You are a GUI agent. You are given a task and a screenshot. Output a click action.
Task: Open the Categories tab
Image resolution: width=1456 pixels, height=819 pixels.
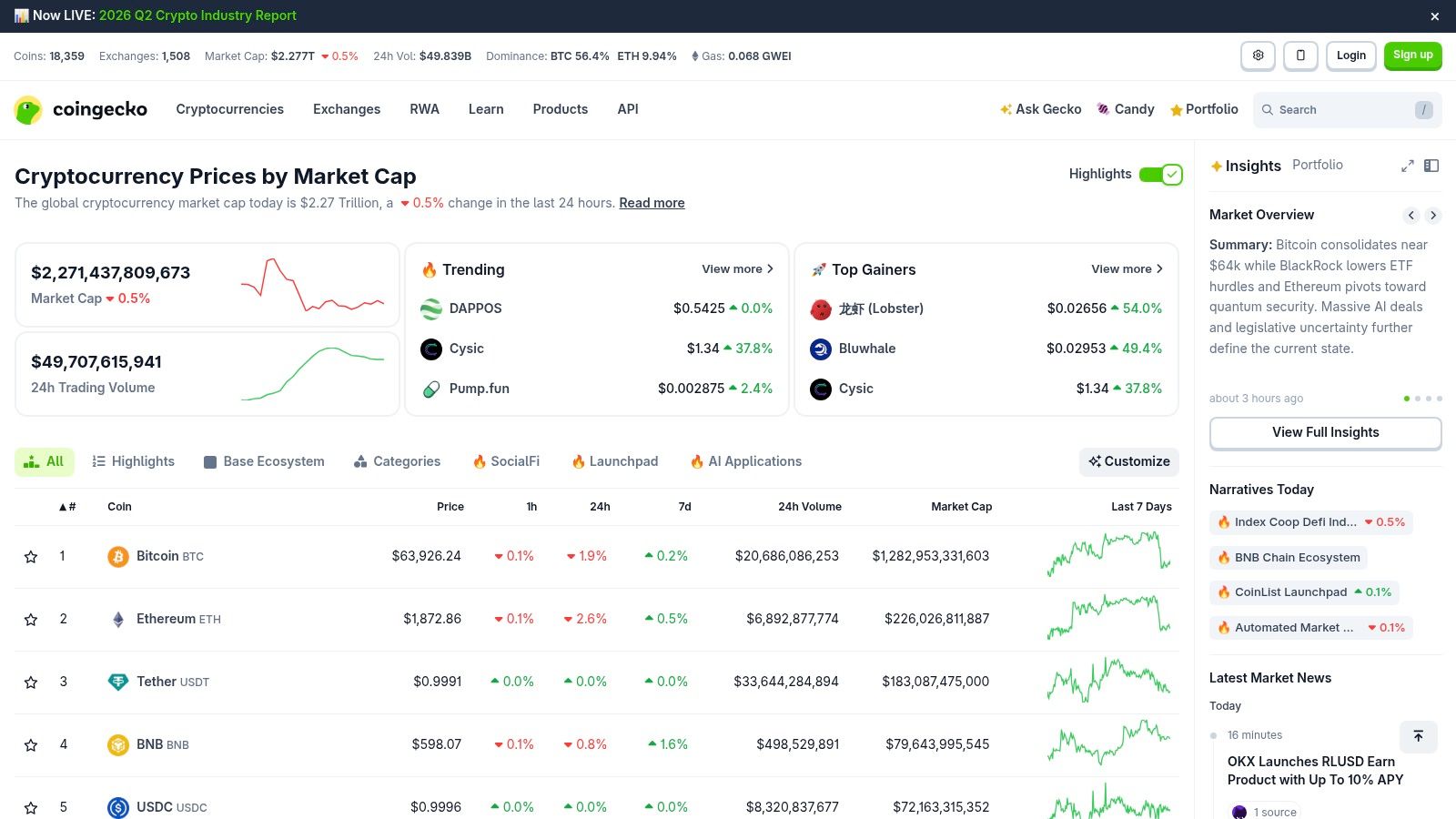397,462
